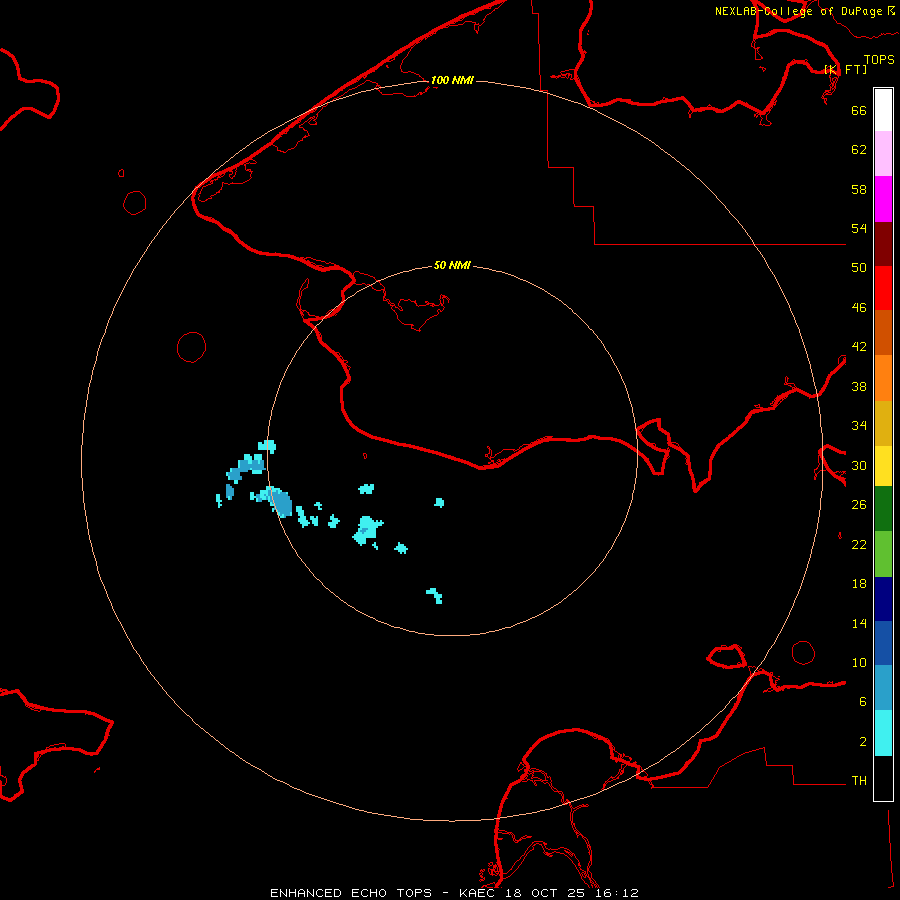Click the '38' legend value
The width and height of the screenshot is (900, 900).
coord(859,386)
